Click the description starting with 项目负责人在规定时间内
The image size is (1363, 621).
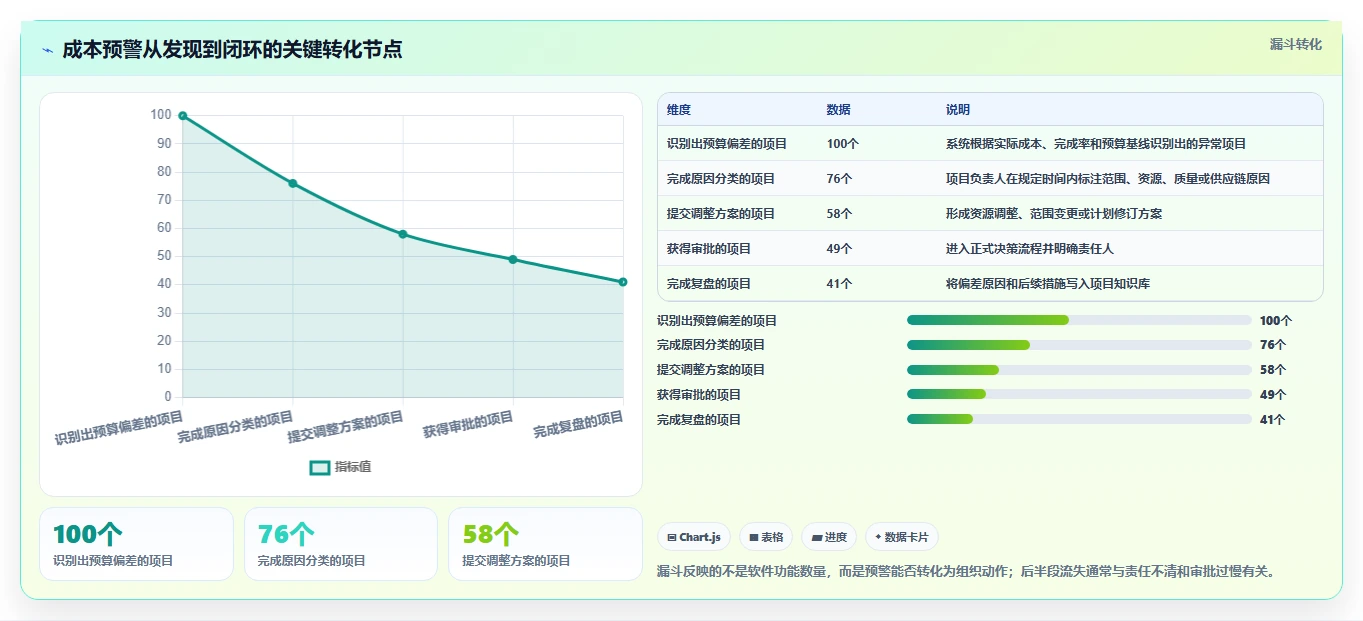[x=1108, y=179]
